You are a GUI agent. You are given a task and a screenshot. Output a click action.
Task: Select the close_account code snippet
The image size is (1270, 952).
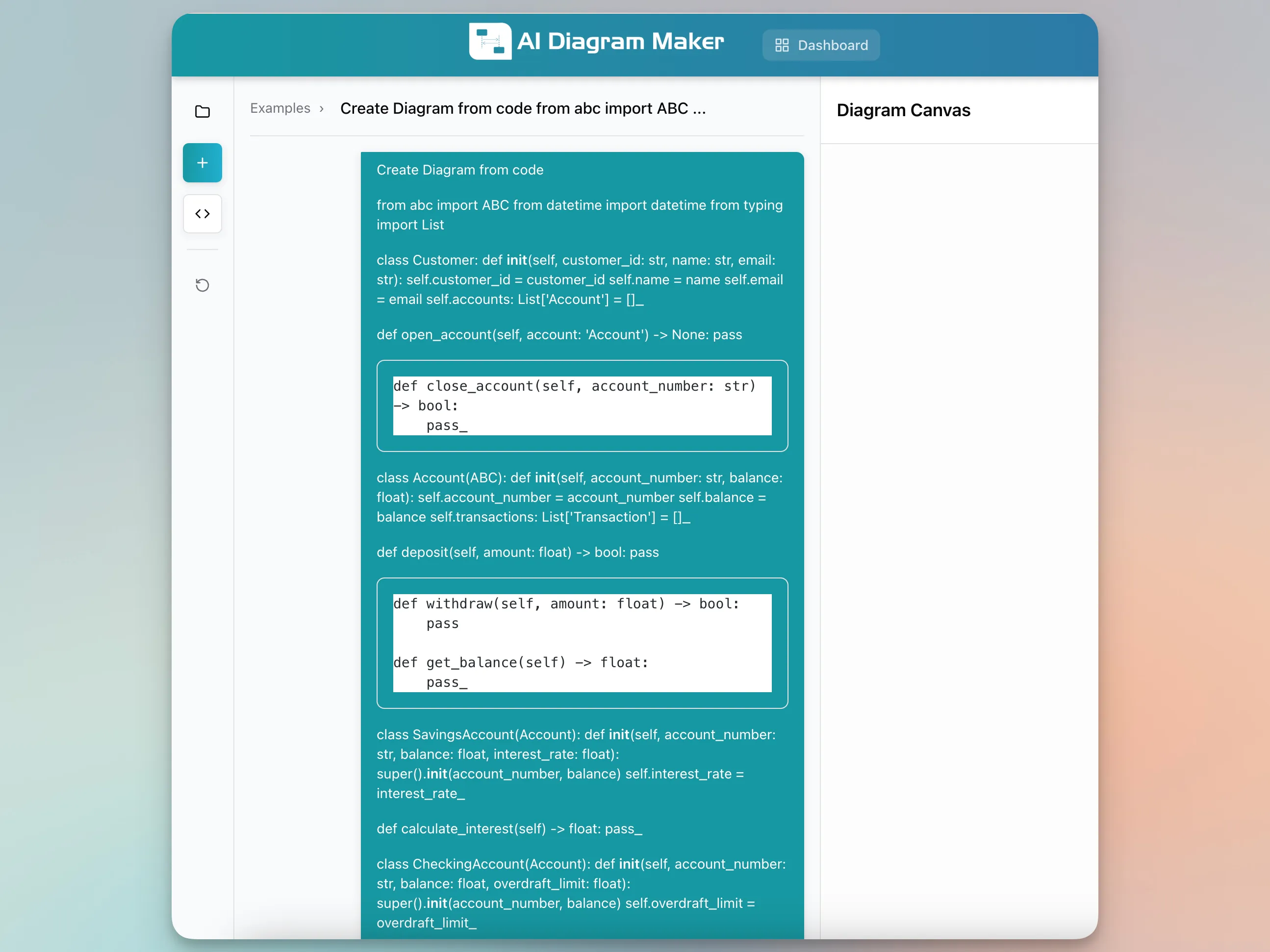(x=582, y=406)
